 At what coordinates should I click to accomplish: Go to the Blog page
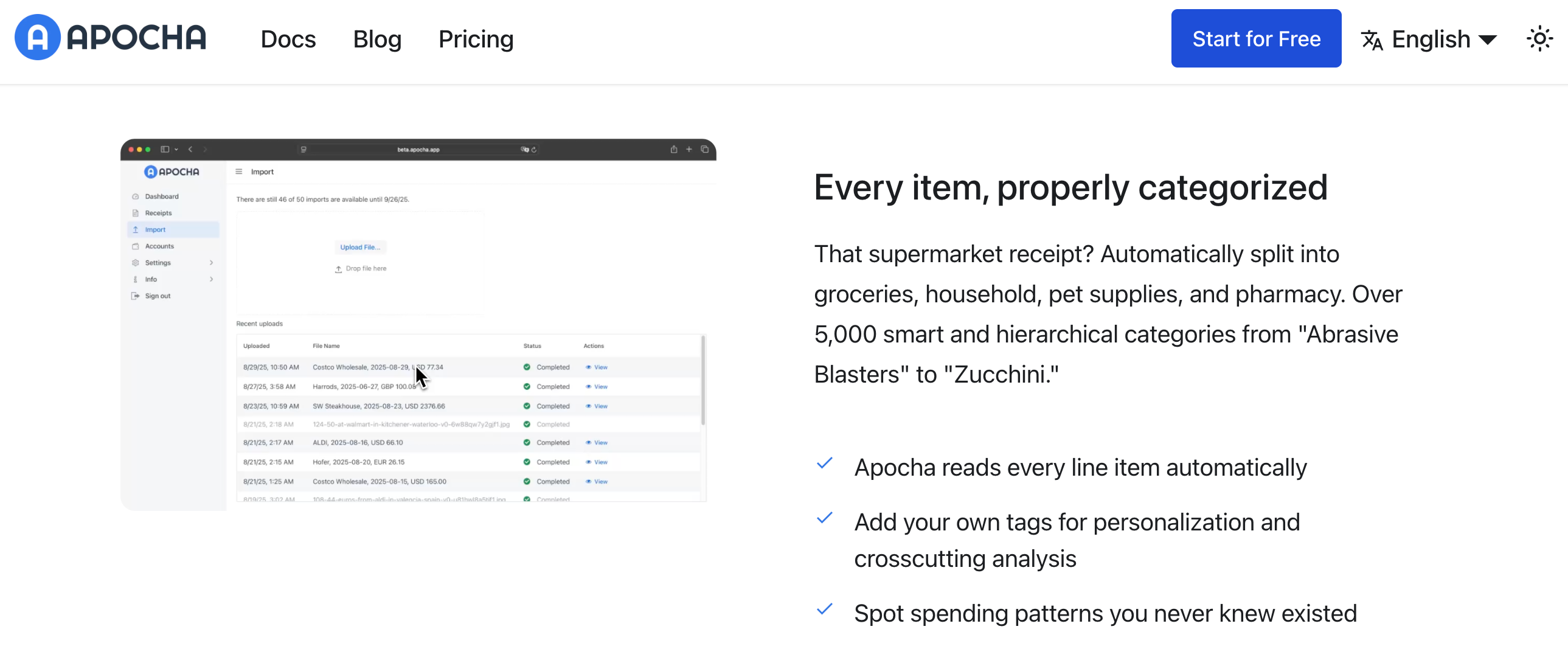[376, 40]
